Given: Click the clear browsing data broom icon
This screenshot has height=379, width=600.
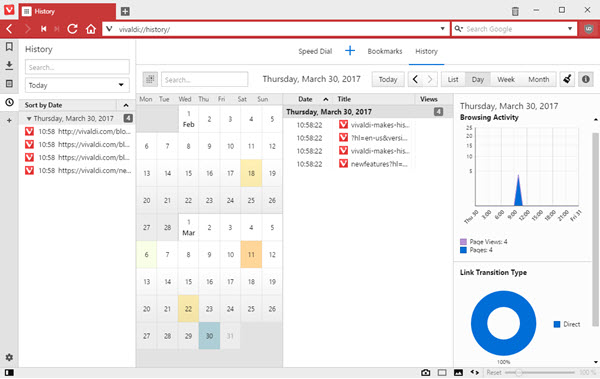Looking at the screenshot, I should [567, 79].
